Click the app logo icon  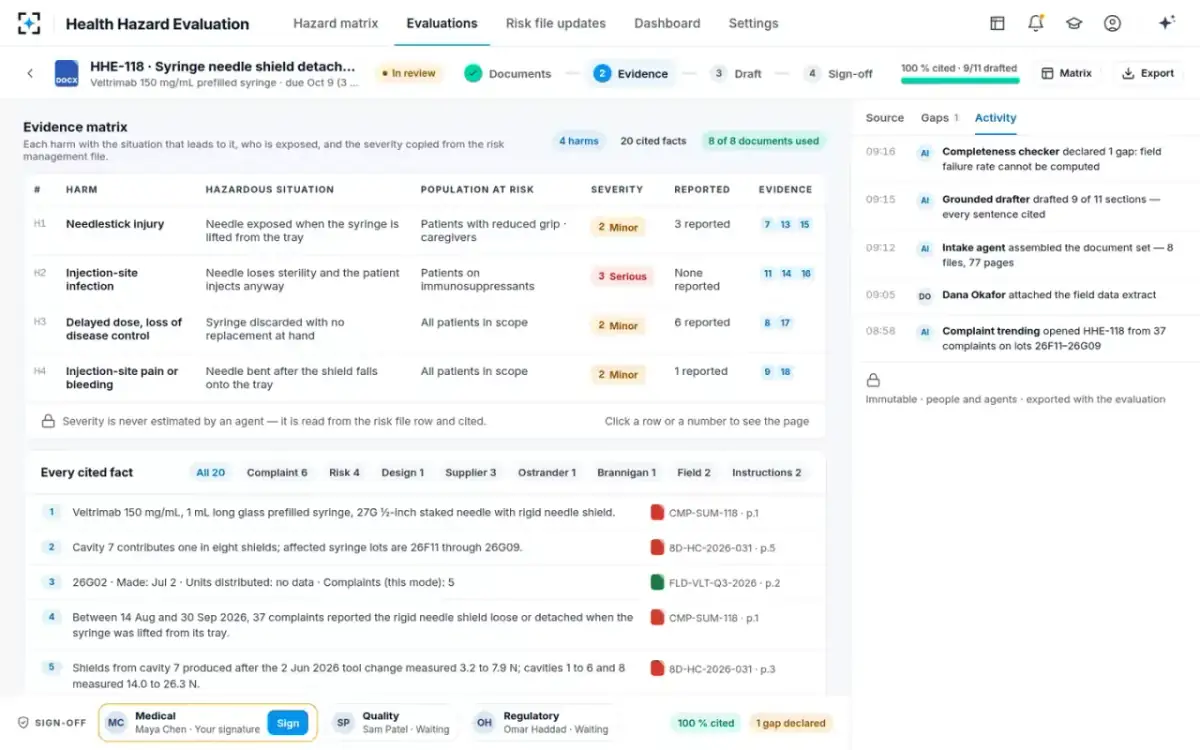coord(30,23)
